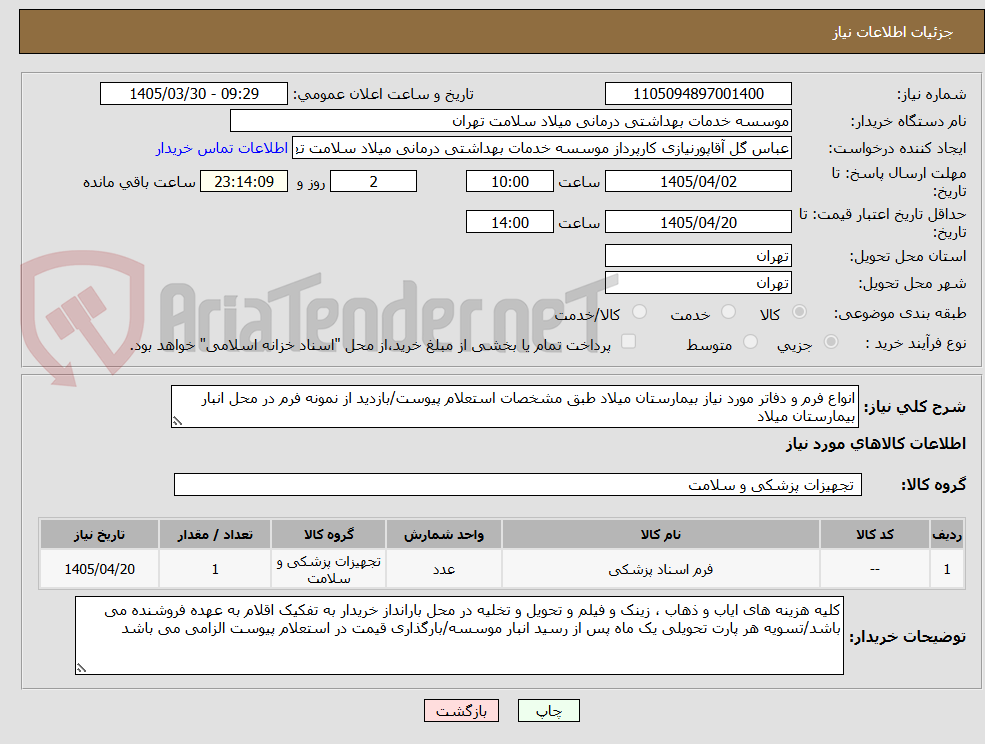Click the price validity time 14:00 field

tap(509, 222)
